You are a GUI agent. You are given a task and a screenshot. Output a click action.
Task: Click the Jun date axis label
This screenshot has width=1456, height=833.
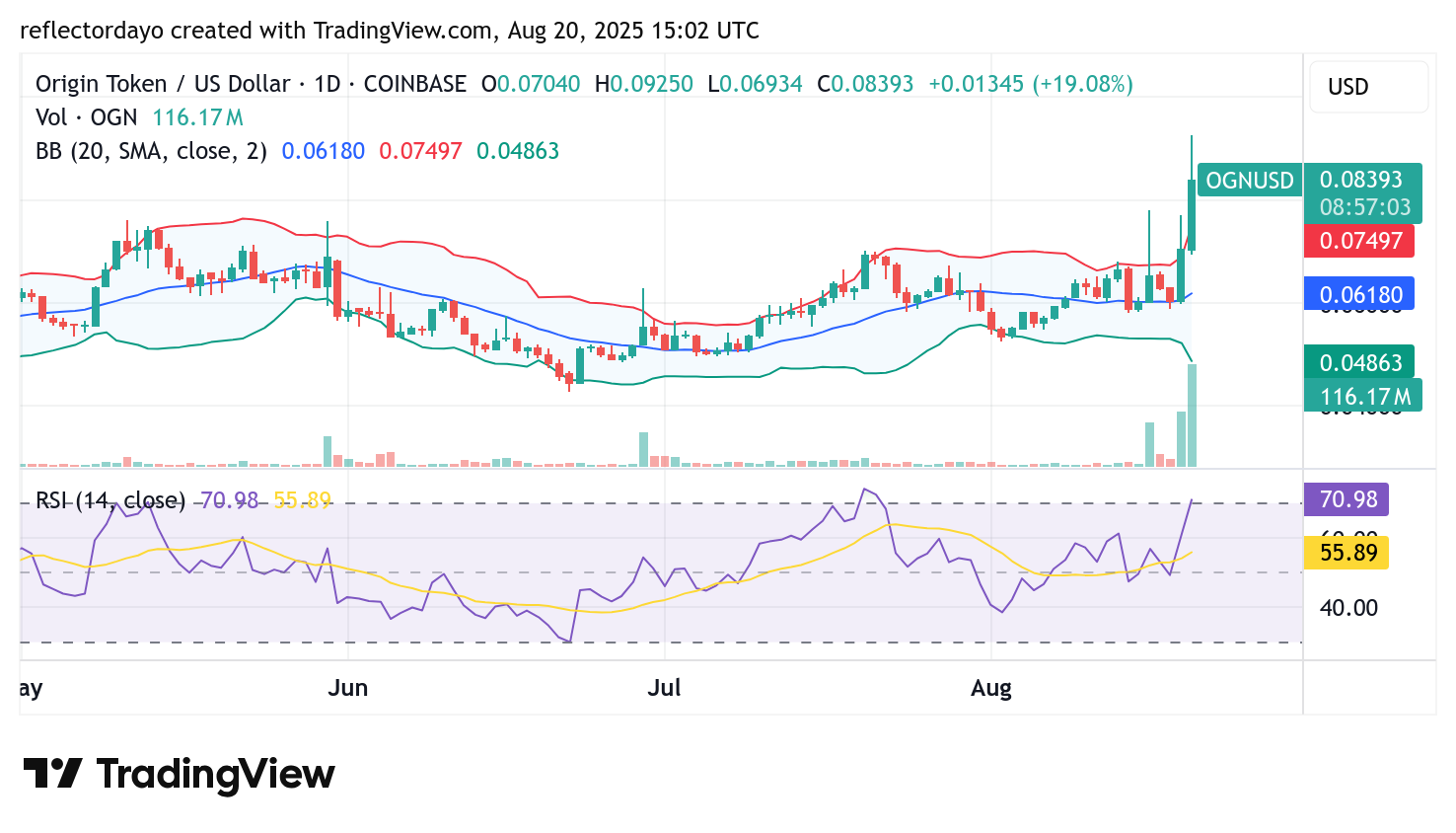(347, 688)
